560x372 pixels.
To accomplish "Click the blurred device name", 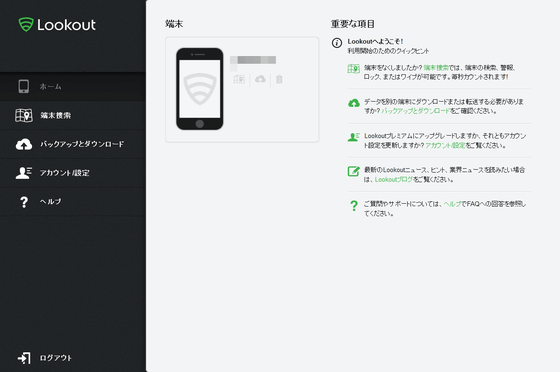I will tap(253, 60).
